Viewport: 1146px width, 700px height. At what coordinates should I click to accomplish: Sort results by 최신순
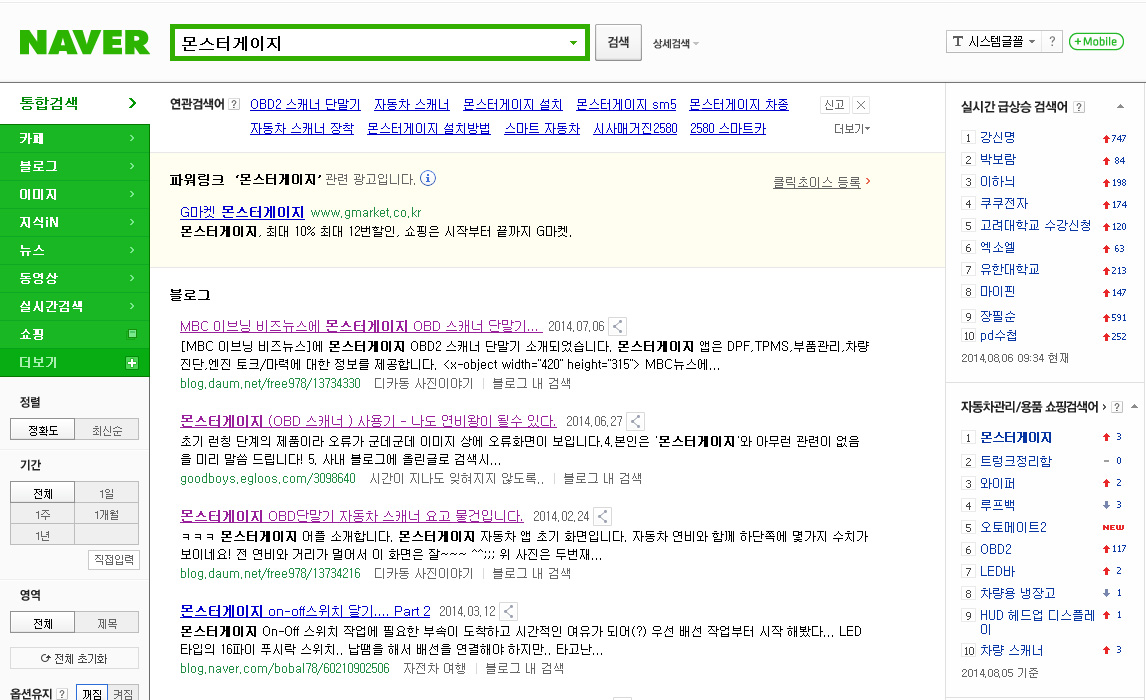click(107, 430)
